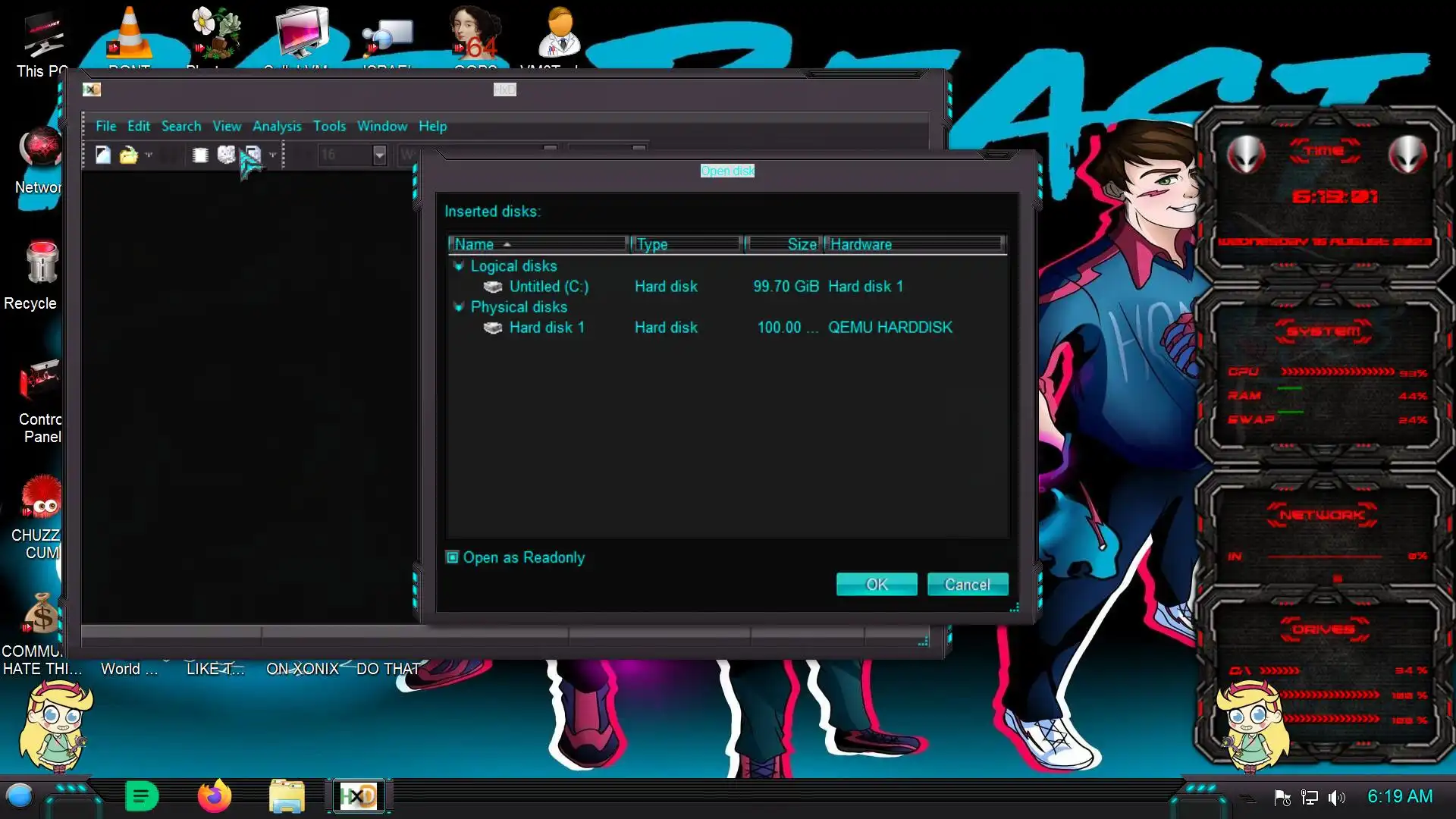Viewport: 1456px width, 819px height.
Task: Click the Open disk toolbar icon
Action: point(226,155)
